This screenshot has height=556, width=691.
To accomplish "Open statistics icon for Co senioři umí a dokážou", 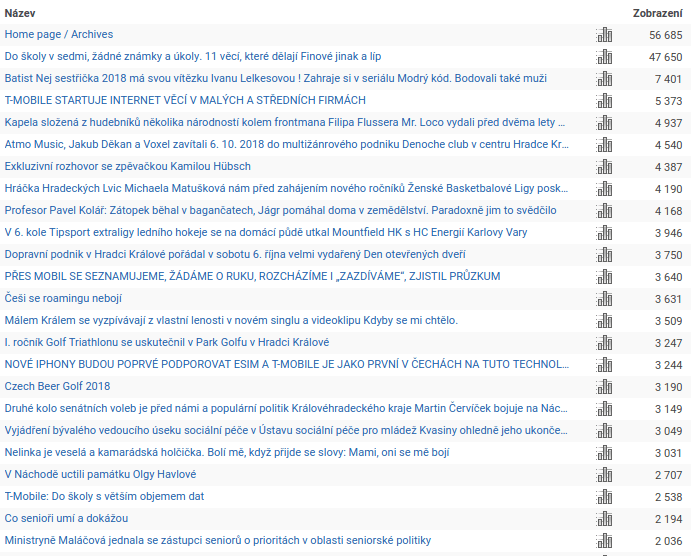I will click(603, 519).
